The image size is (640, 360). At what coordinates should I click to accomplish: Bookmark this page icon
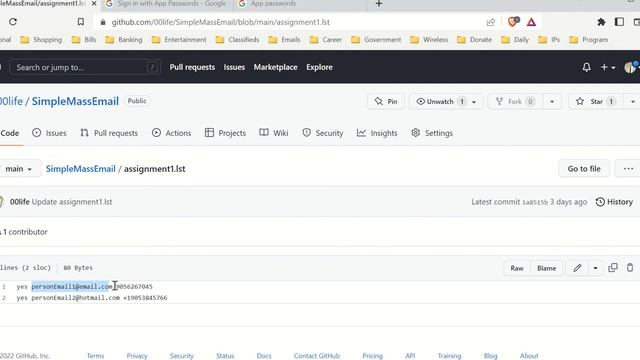click(x=80, y=22)
